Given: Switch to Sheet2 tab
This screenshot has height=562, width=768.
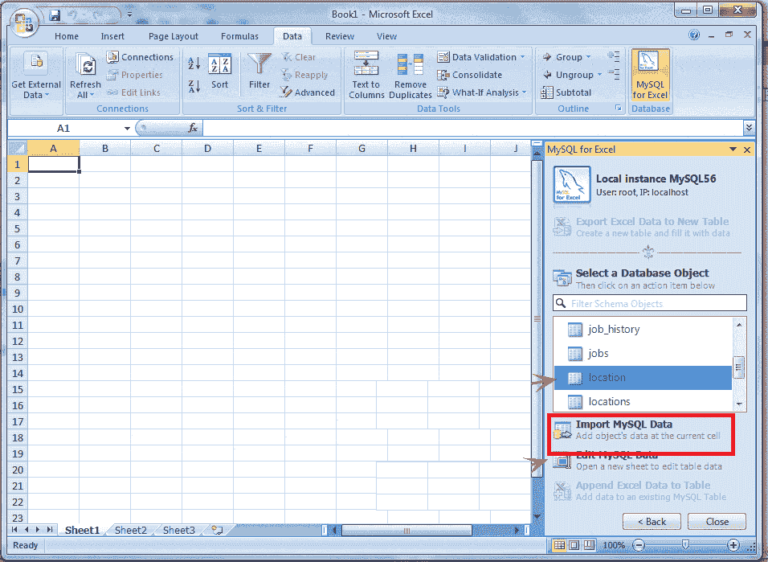Looking at the screenshot, I should click(131, 530).
